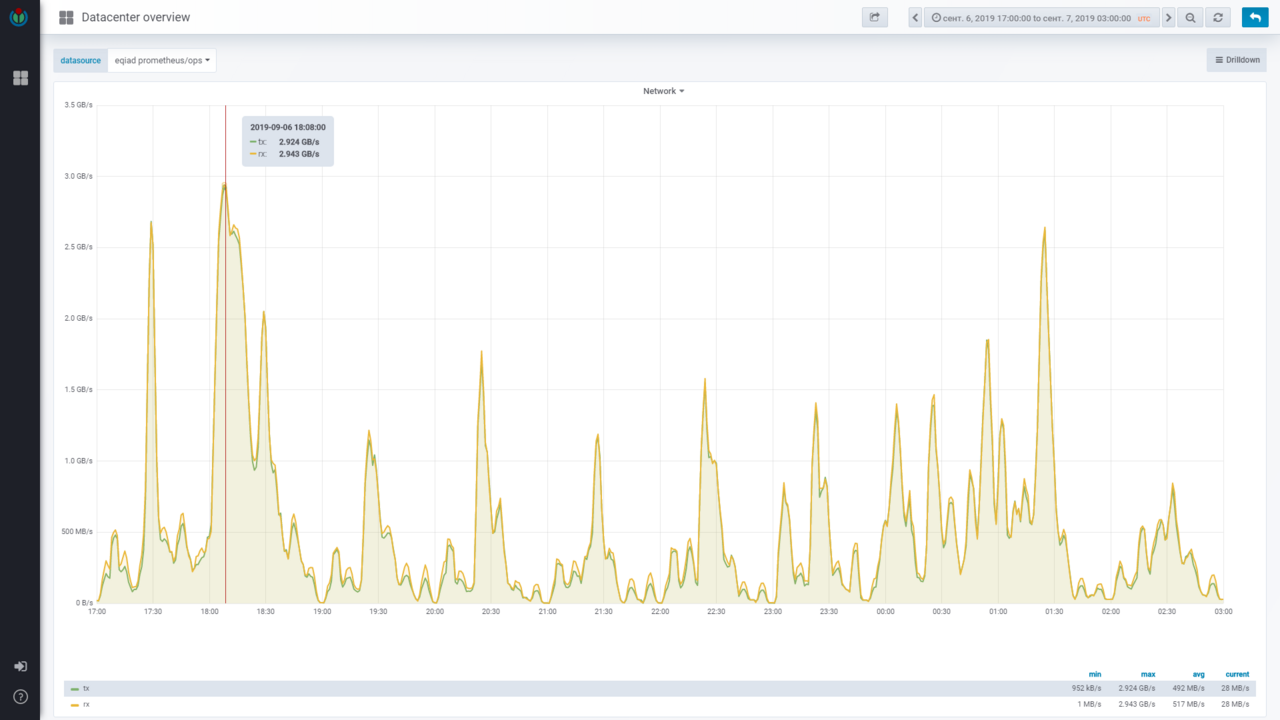Open the Wikimedia logo home menu
Screen dimensions: 1280x720
click(19, 17)
